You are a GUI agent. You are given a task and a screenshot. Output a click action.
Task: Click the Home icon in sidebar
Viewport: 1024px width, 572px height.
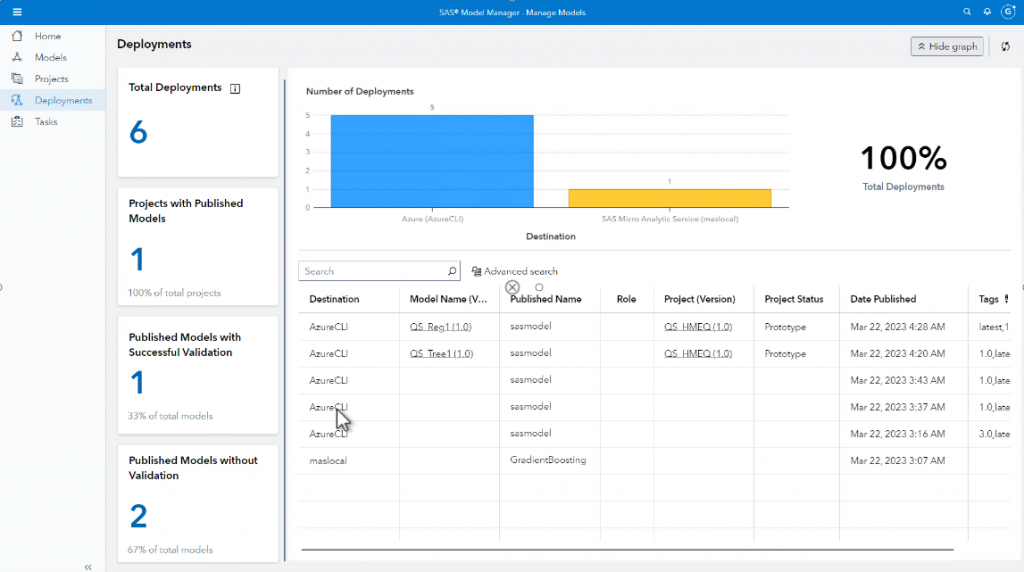click(x=17, y=36)
